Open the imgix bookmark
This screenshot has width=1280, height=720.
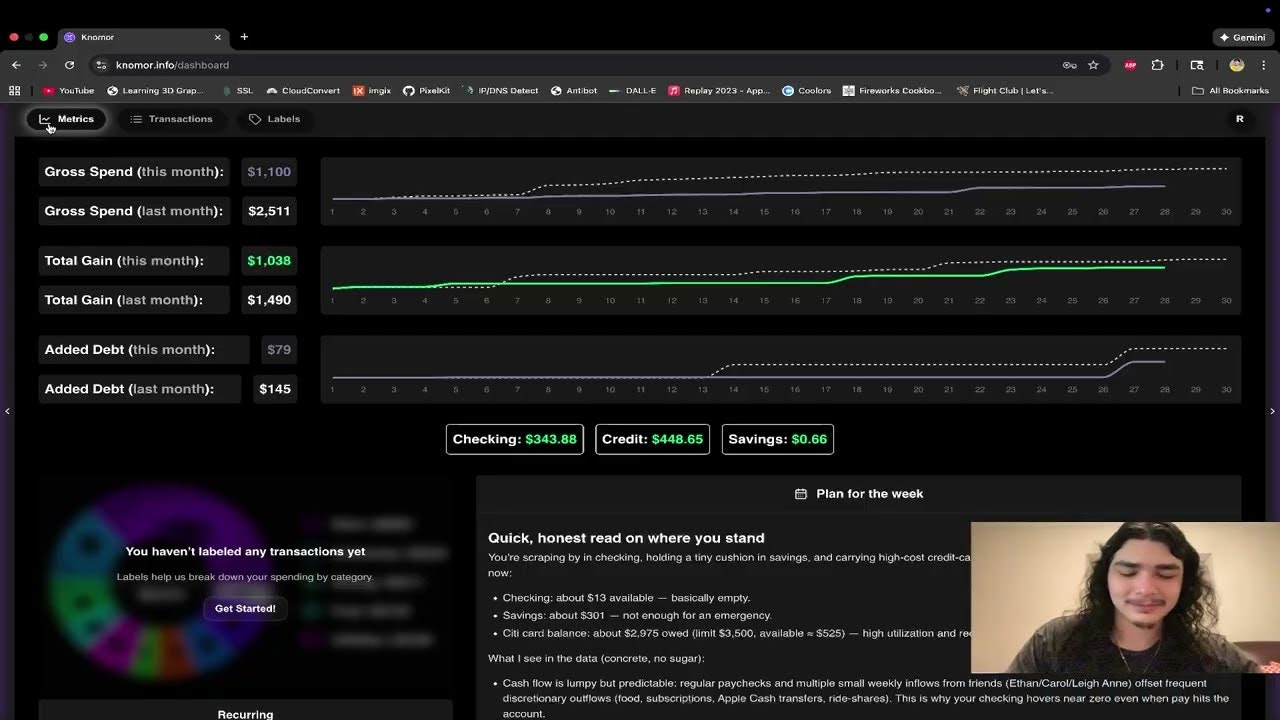[x=372, y=91]
